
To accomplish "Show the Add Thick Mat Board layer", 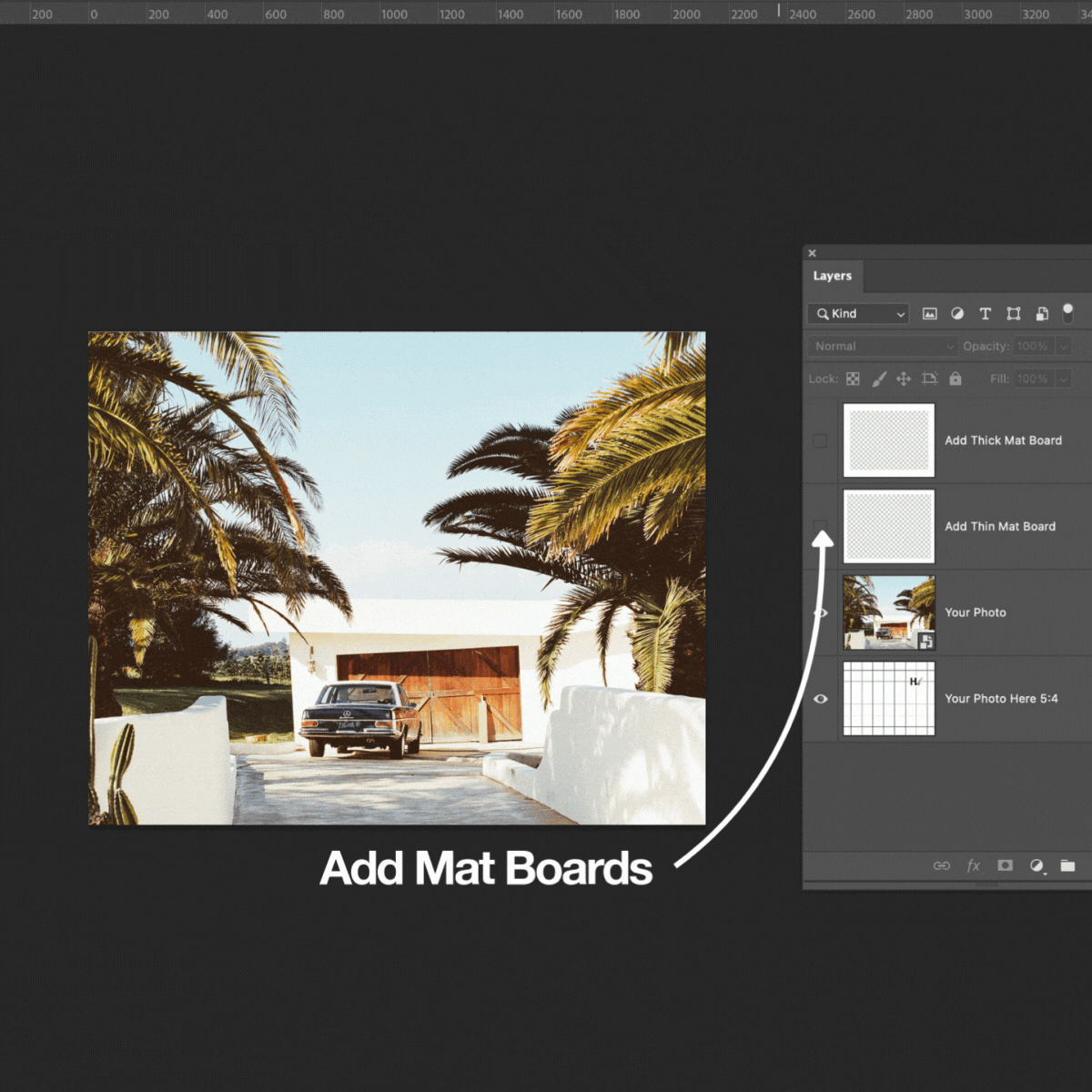I will coord(820,441).
